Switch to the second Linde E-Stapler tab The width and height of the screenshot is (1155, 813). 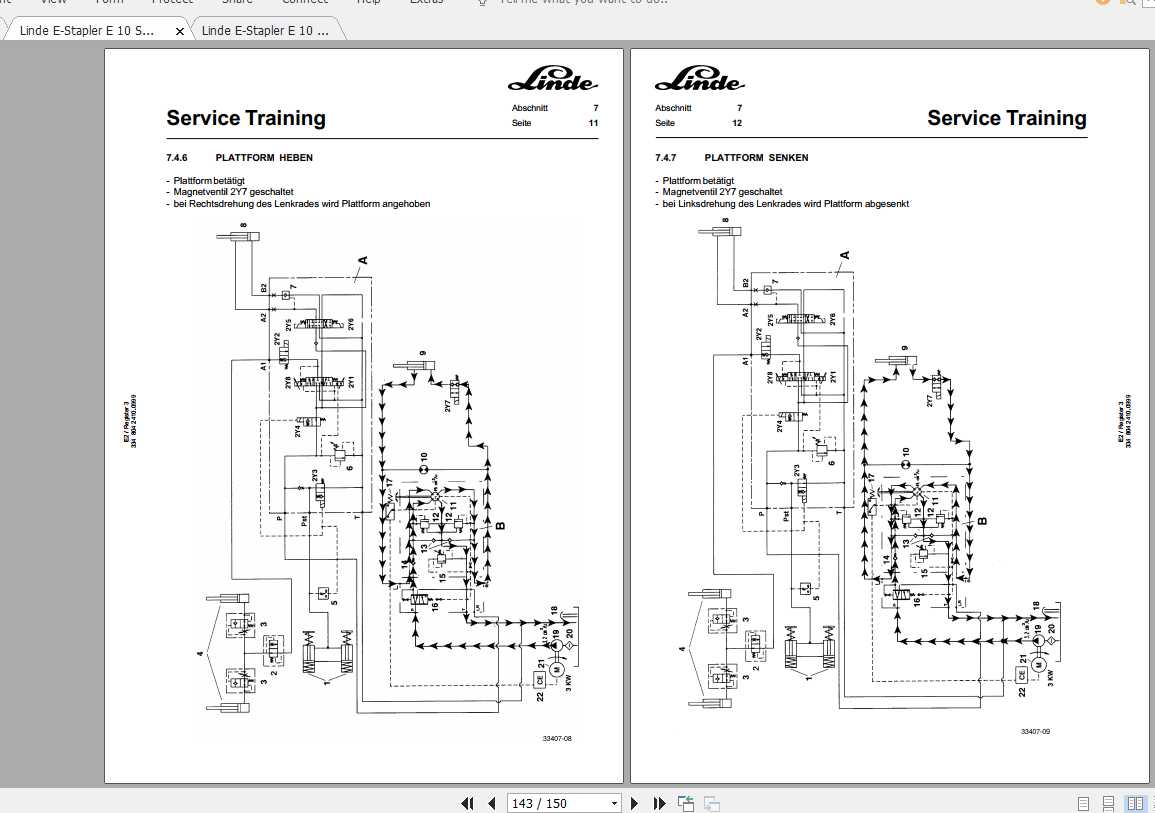(265, 30)
